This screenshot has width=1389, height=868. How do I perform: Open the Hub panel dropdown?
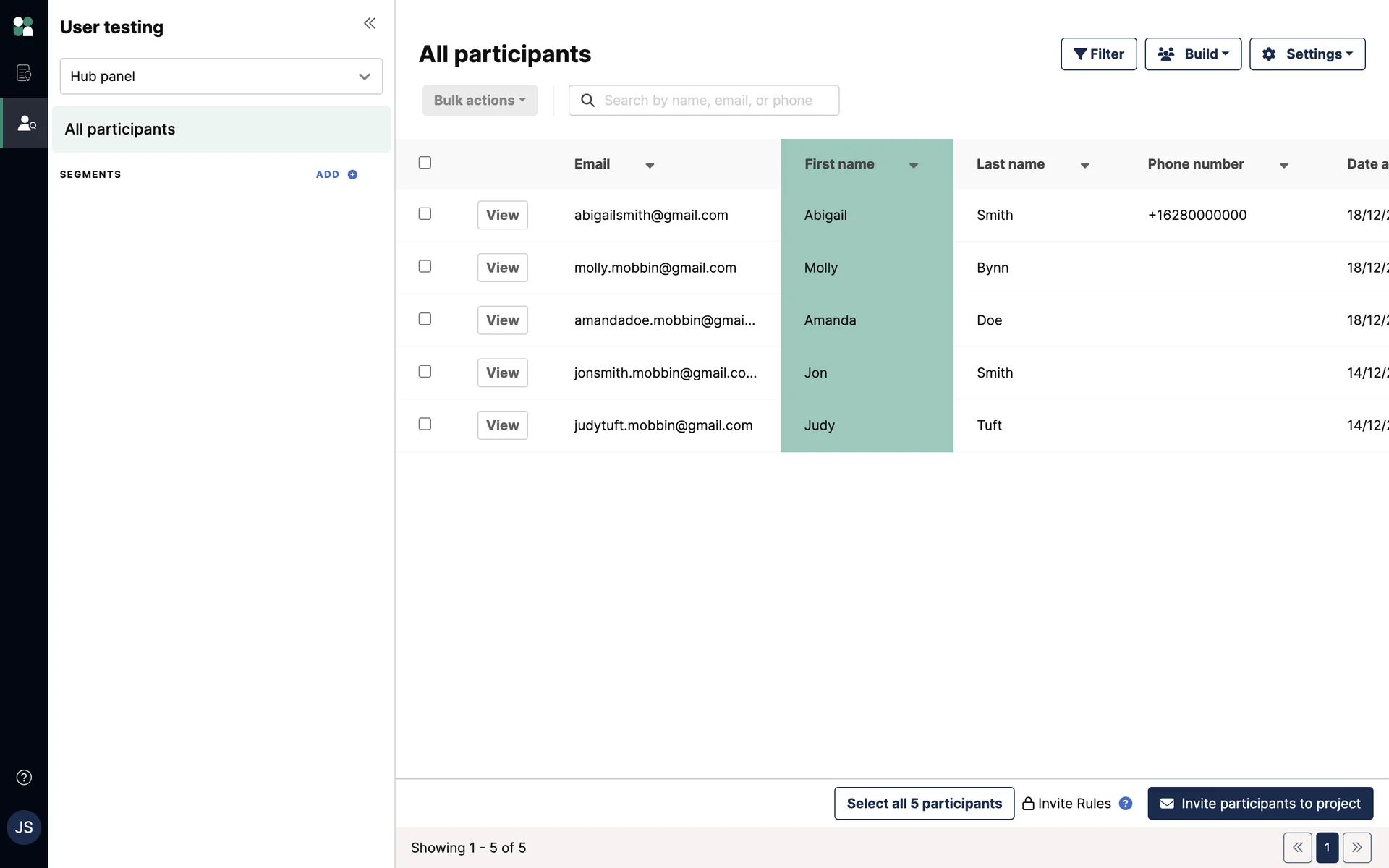tap(221, 76)
